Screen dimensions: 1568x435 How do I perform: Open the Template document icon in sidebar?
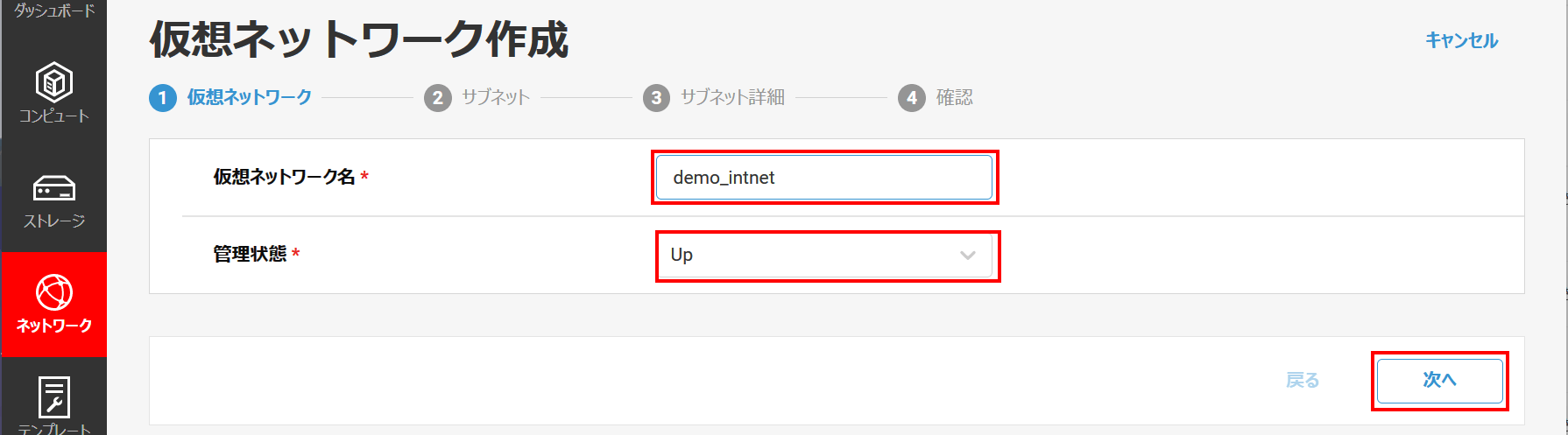[x=53, y=397]
